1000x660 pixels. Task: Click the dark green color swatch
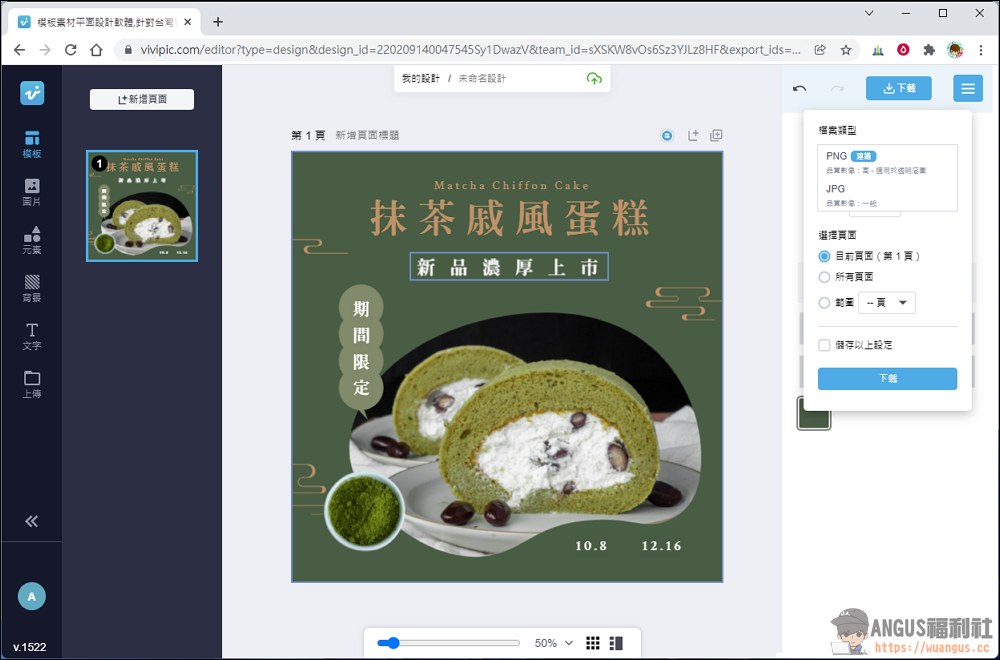click(x=814, y=414)
